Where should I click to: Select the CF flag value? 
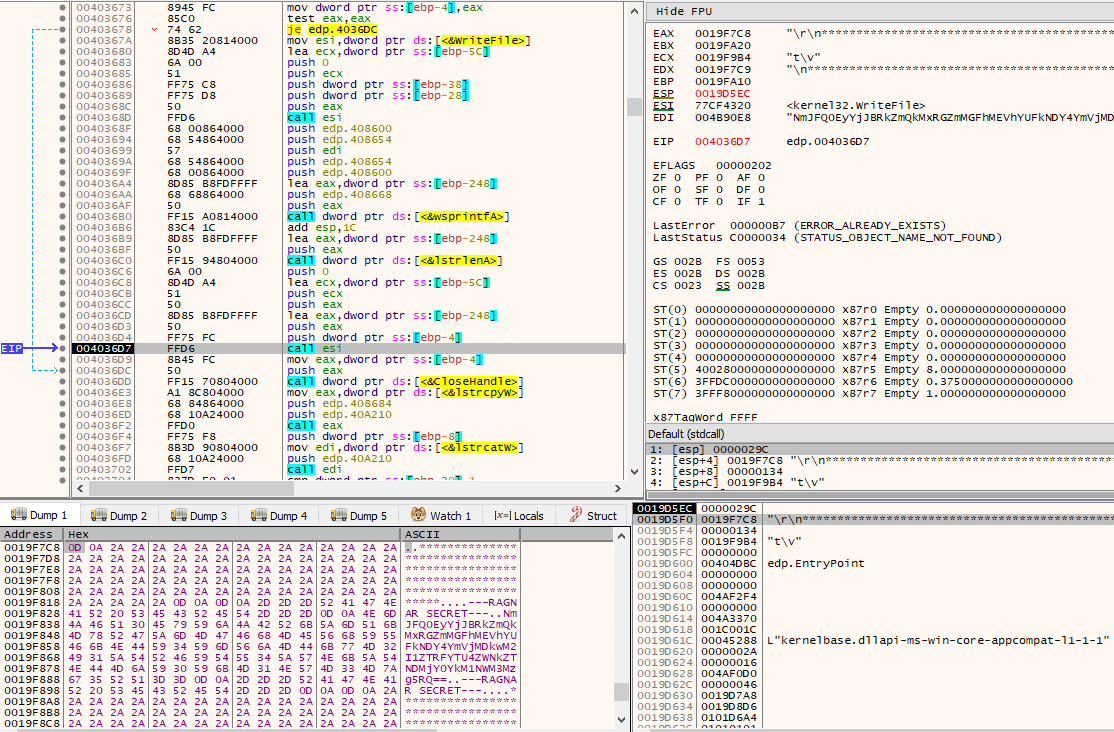tap(677, 202)
